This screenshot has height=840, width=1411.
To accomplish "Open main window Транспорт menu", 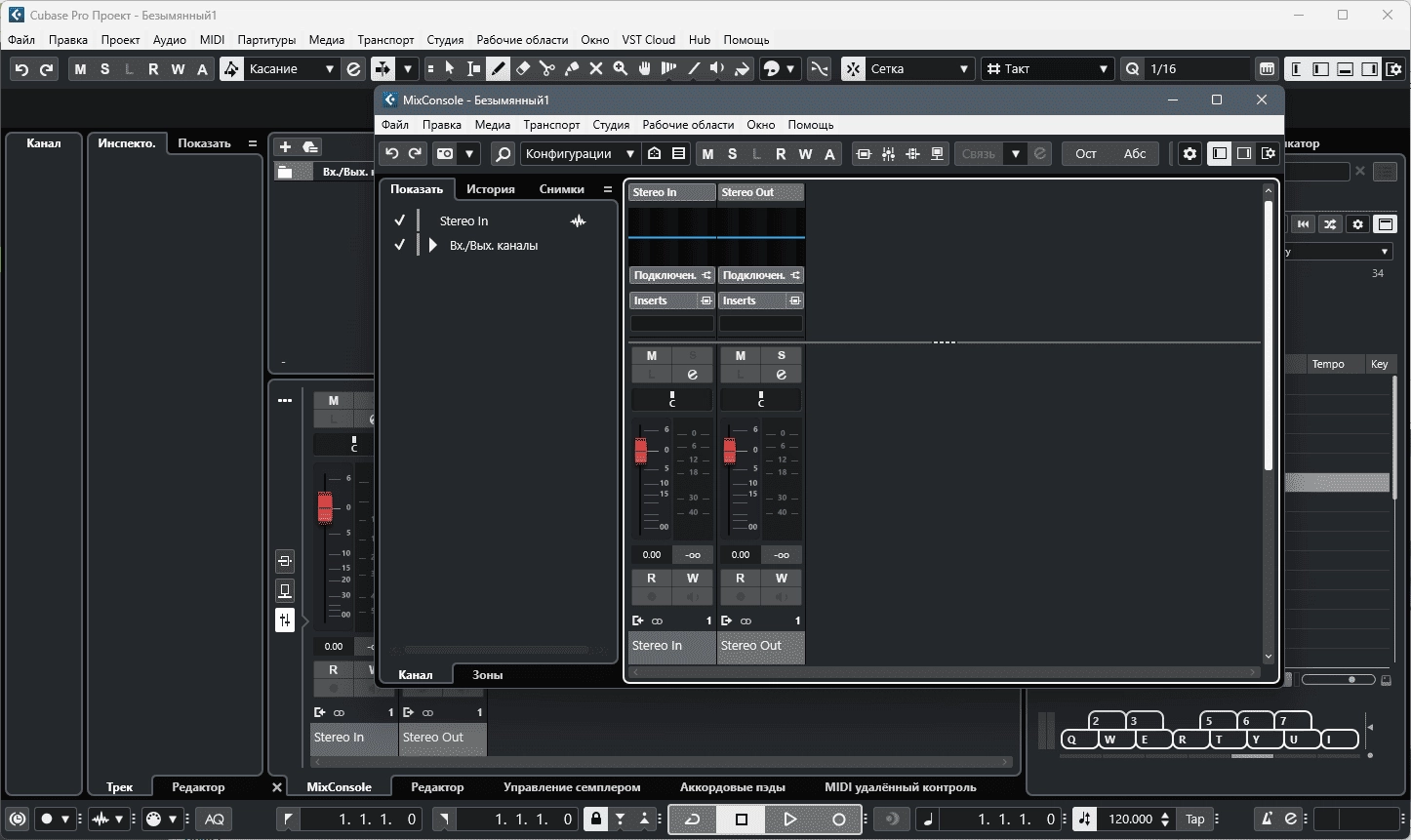I will pyautogui.click(x=385, y=40).
